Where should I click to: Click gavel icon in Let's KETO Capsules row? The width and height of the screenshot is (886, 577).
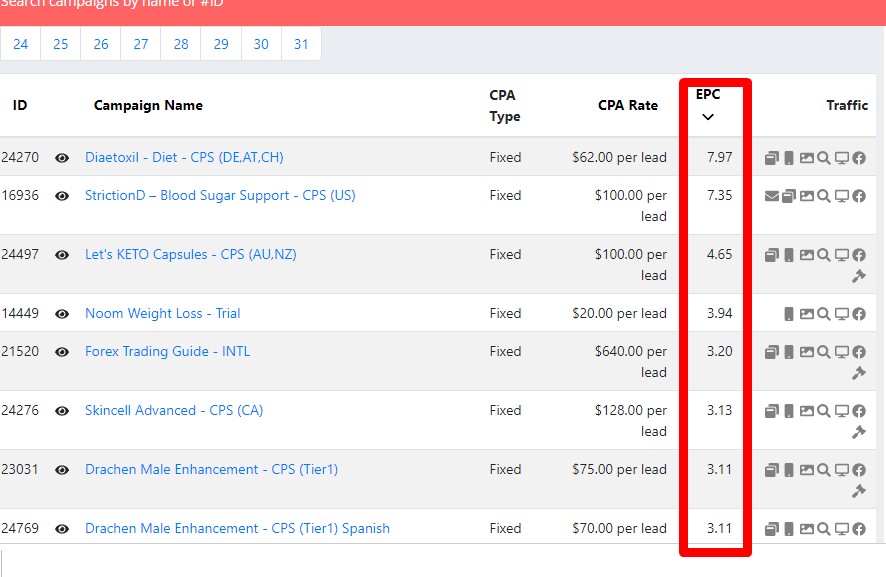pyautogui.click(x=859, y=276)
